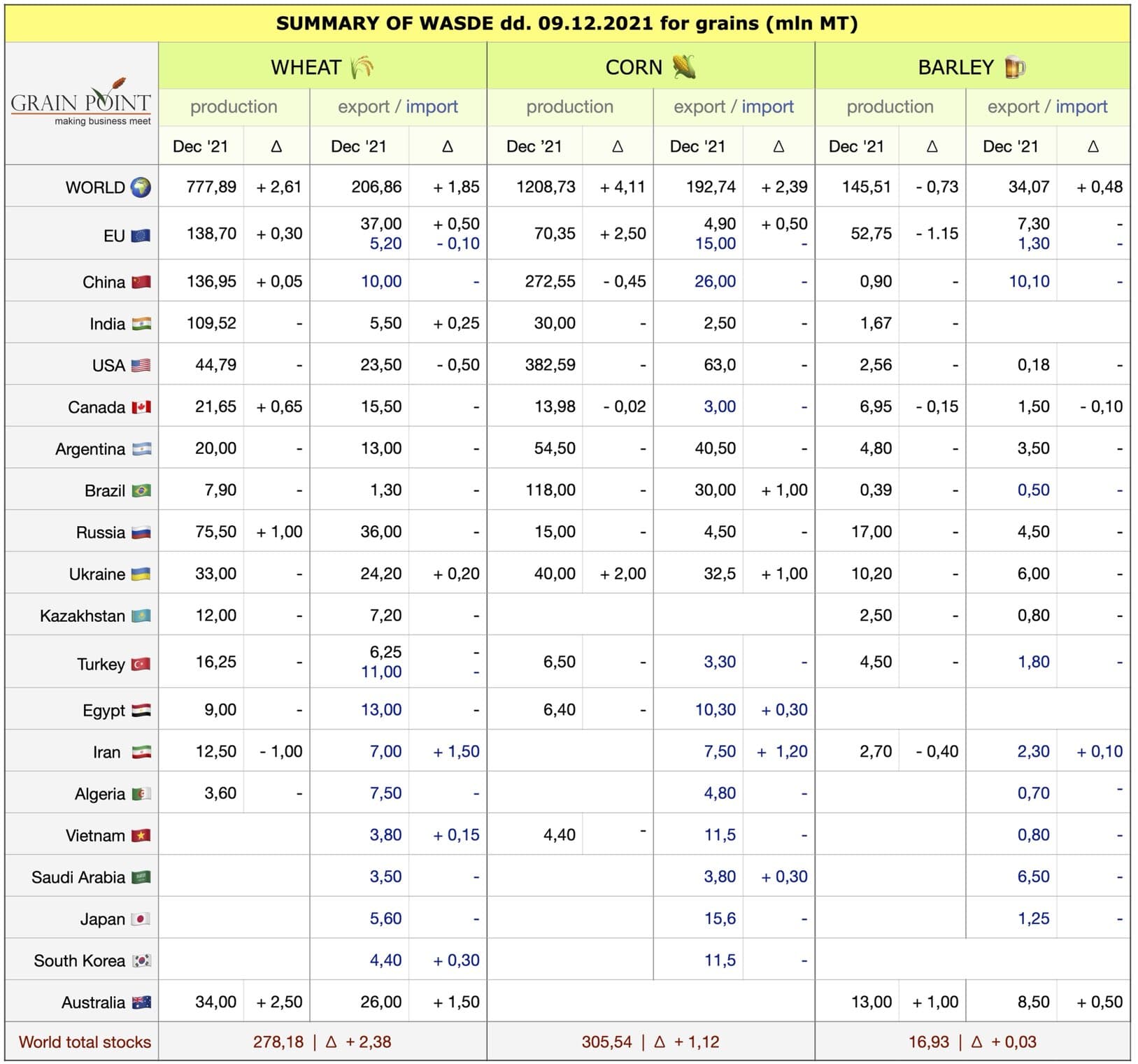Viewport: 1138px width, 1064px height.
Task: Click the production label under WHEAT
Action: (234, 106)
